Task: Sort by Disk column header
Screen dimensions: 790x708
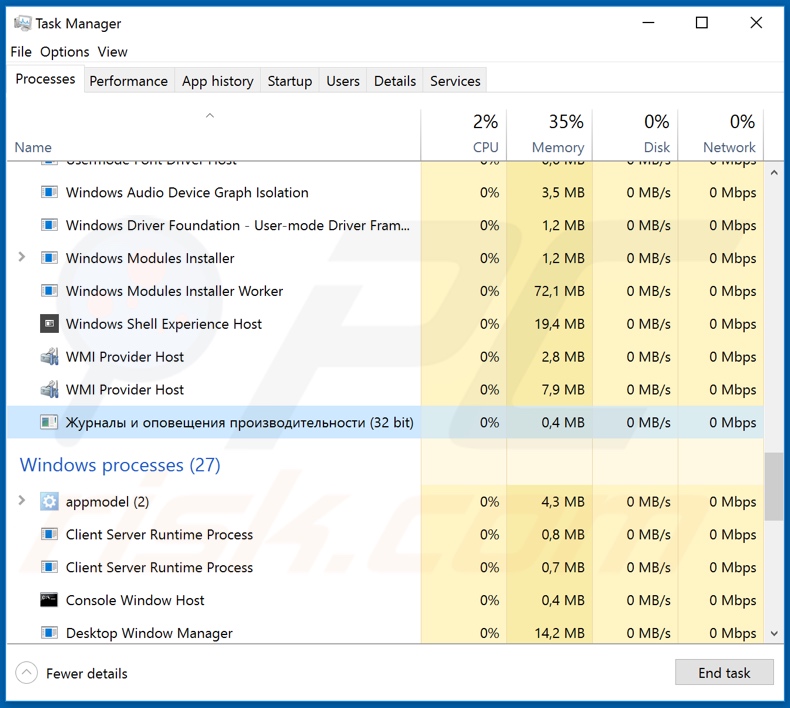Action: [635, 135]
